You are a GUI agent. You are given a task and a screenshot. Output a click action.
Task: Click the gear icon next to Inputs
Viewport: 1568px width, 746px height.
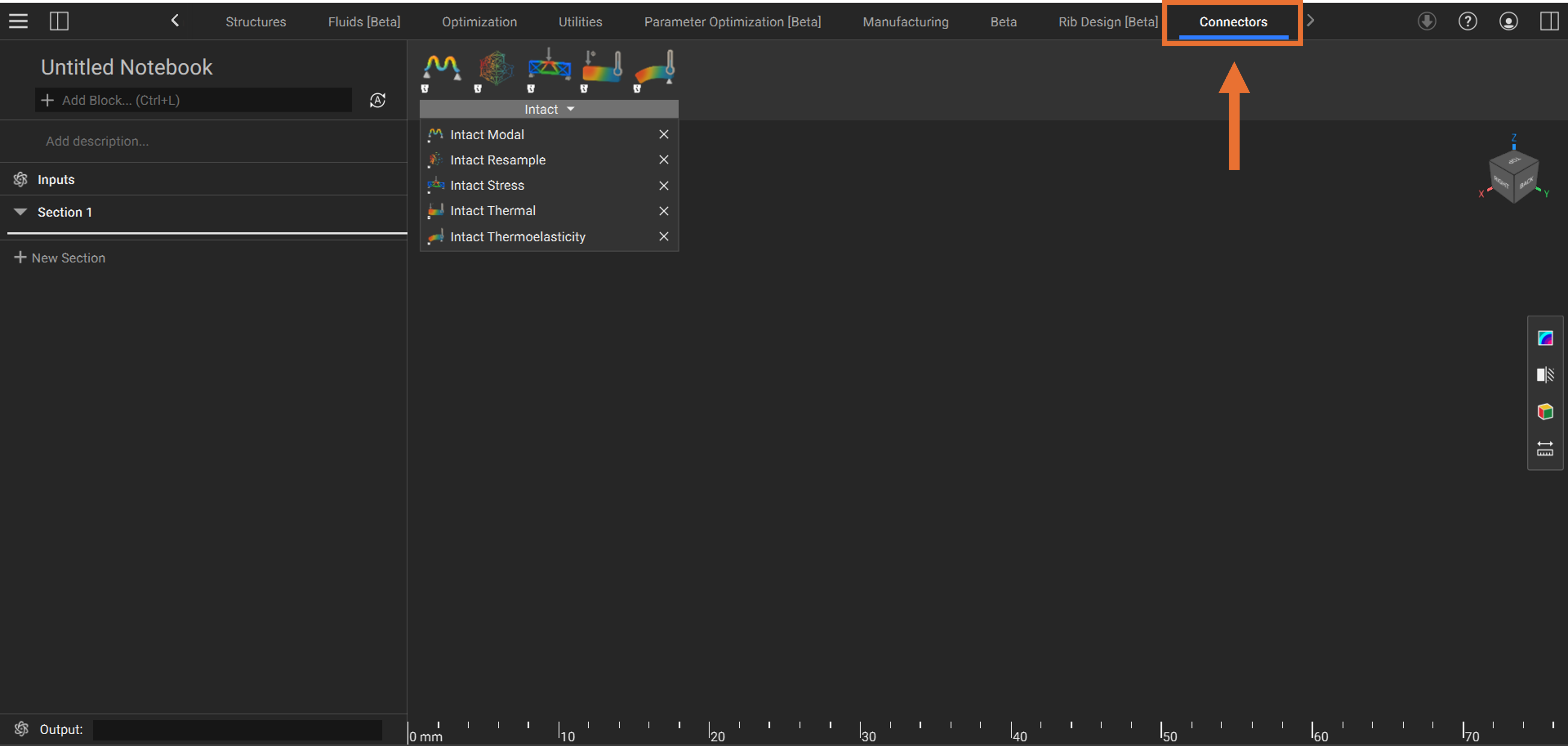pos(21,179)
